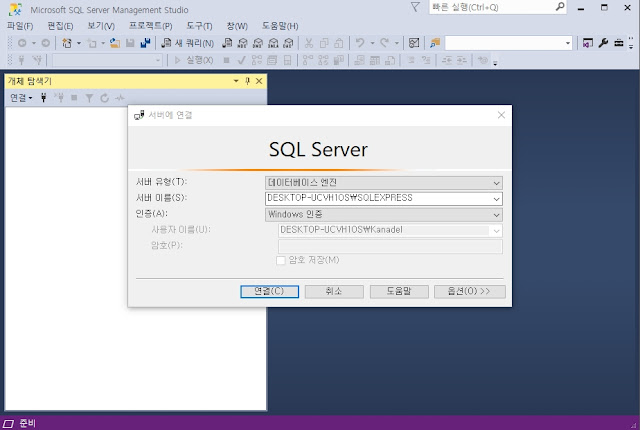Expand the 사용자 이름(U) dropdown arrow
The height and width of the screenshot is (430, 640).
point(496,231)
